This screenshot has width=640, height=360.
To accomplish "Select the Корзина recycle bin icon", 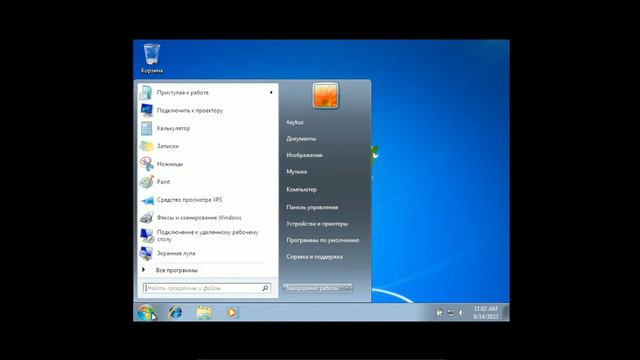I will [152, 58].
